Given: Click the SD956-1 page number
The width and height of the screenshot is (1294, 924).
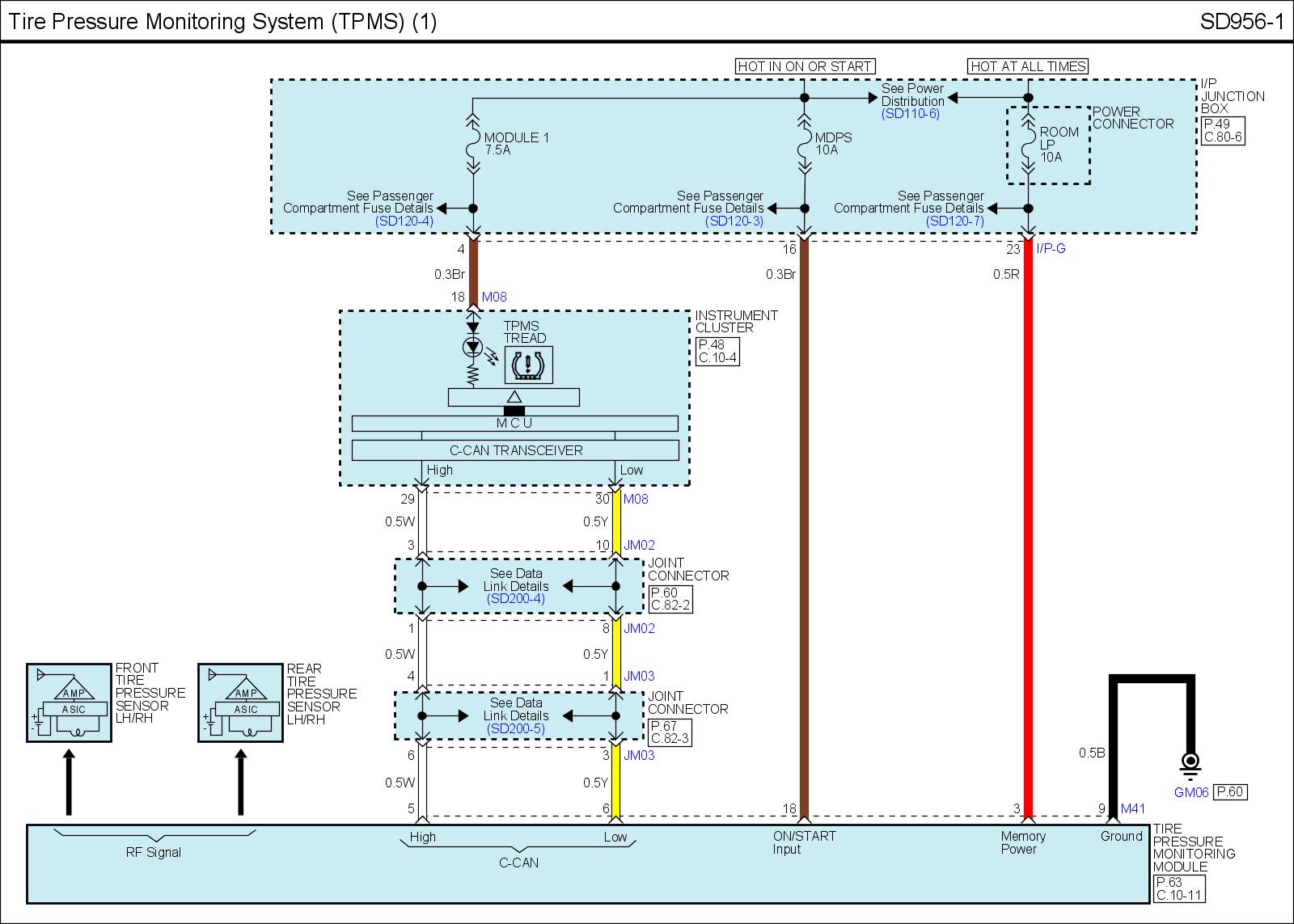Looking at the screenshot, I should point(1241,22).
